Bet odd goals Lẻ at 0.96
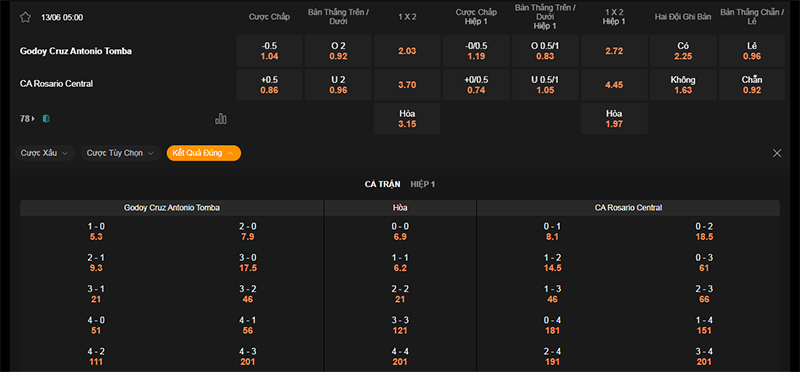This screenshot has width=800, height=372. click(x=752, y=51)
